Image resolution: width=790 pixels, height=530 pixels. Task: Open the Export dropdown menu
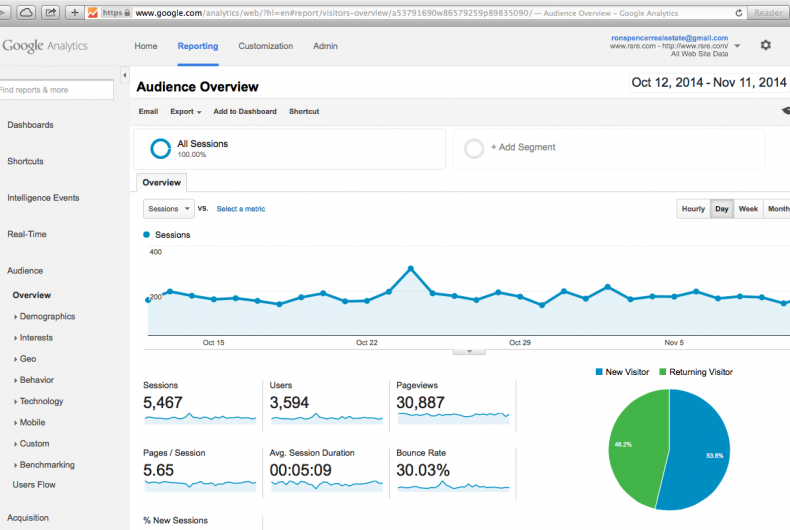point(185,112)
